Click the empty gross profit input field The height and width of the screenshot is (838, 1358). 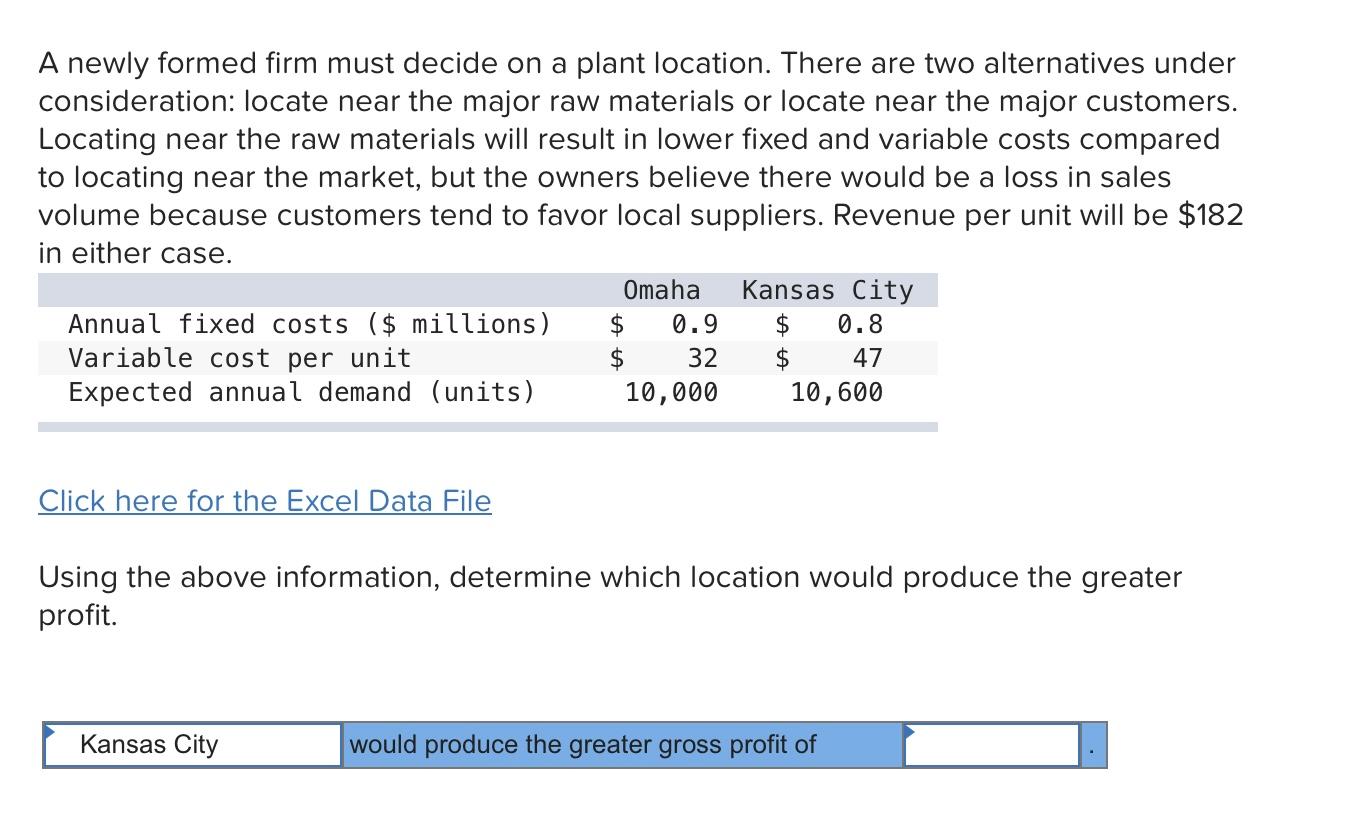pos(992,745)
